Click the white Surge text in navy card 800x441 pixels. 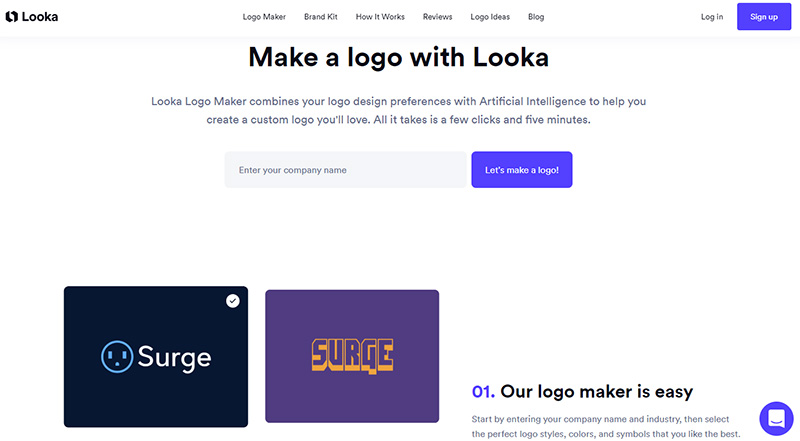pos(174,357)
